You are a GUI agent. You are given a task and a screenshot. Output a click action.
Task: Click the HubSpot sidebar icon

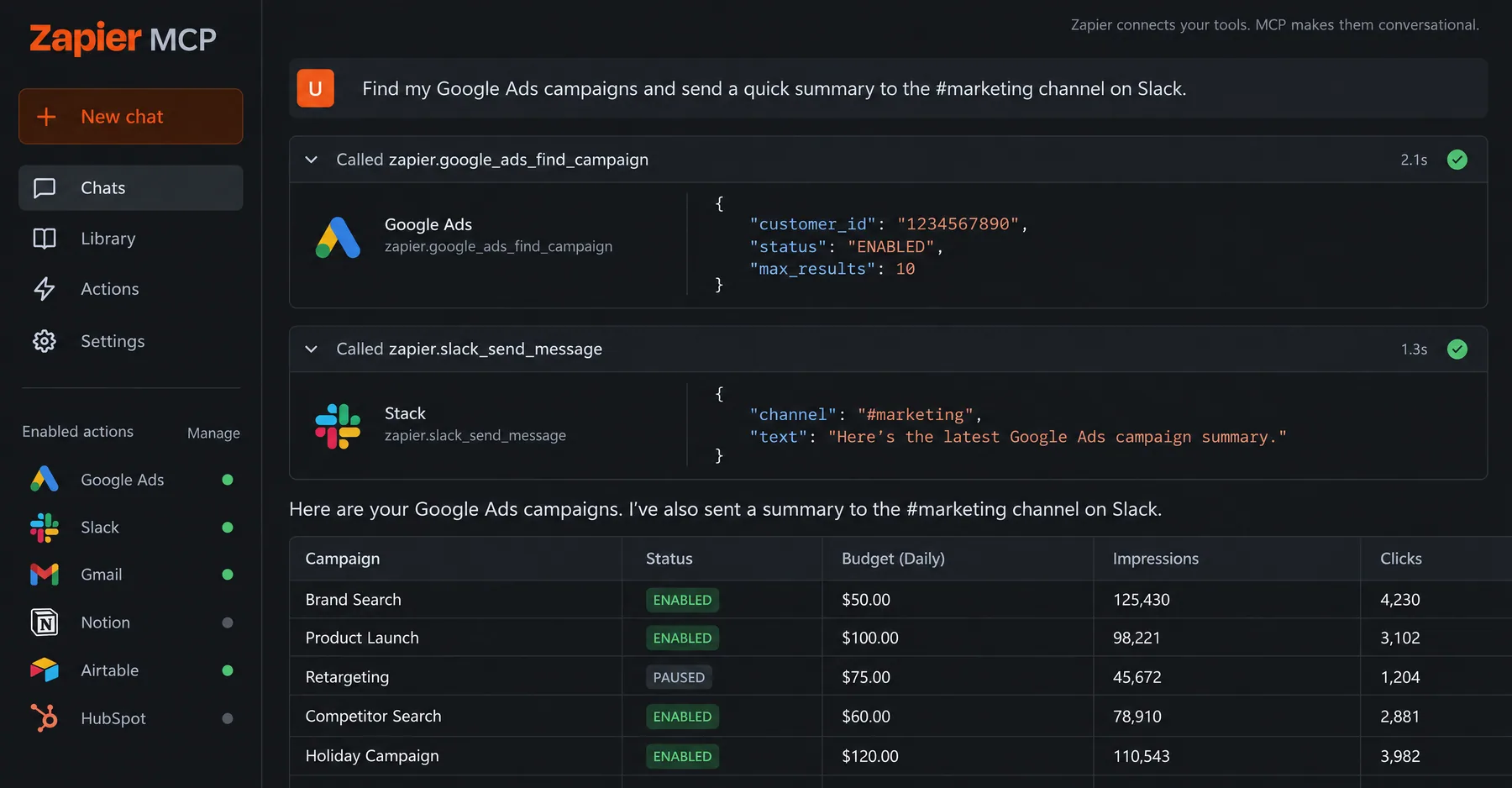(x=45, y=718)
